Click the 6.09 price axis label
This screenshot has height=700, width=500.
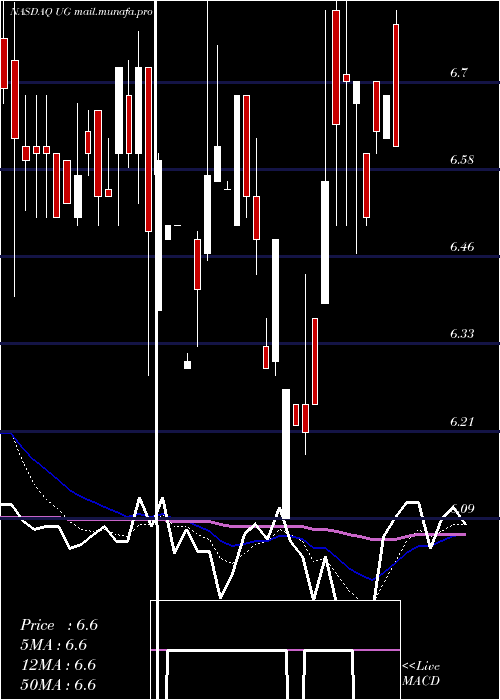pyautogui.click(x=462, y=508)
